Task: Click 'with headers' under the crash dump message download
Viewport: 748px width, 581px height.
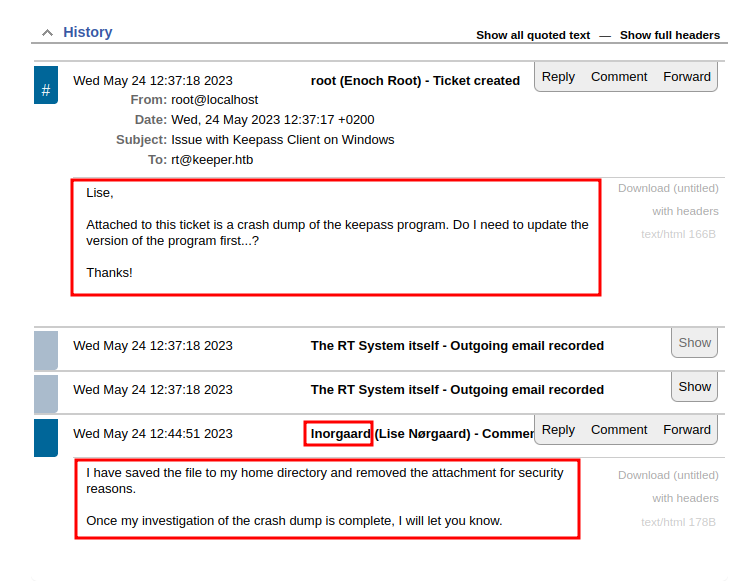Action: [x=685, y=211]
